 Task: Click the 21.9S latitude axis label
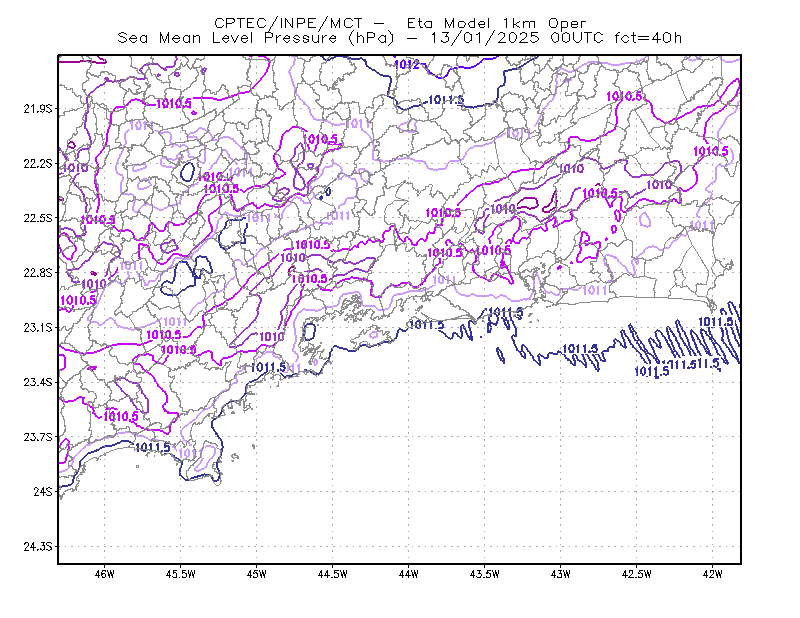click(38, 109)
